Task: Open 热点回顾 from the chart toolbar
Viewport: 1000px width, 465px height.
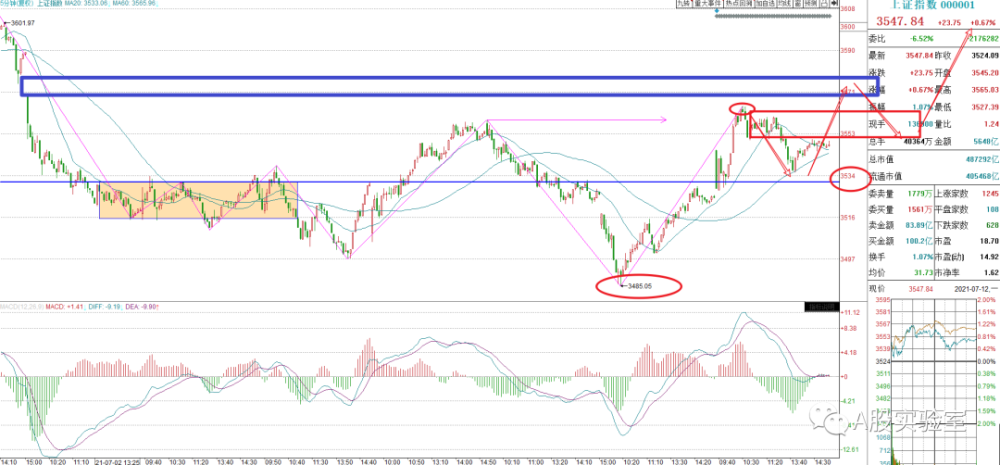Action: pos(739,3)
